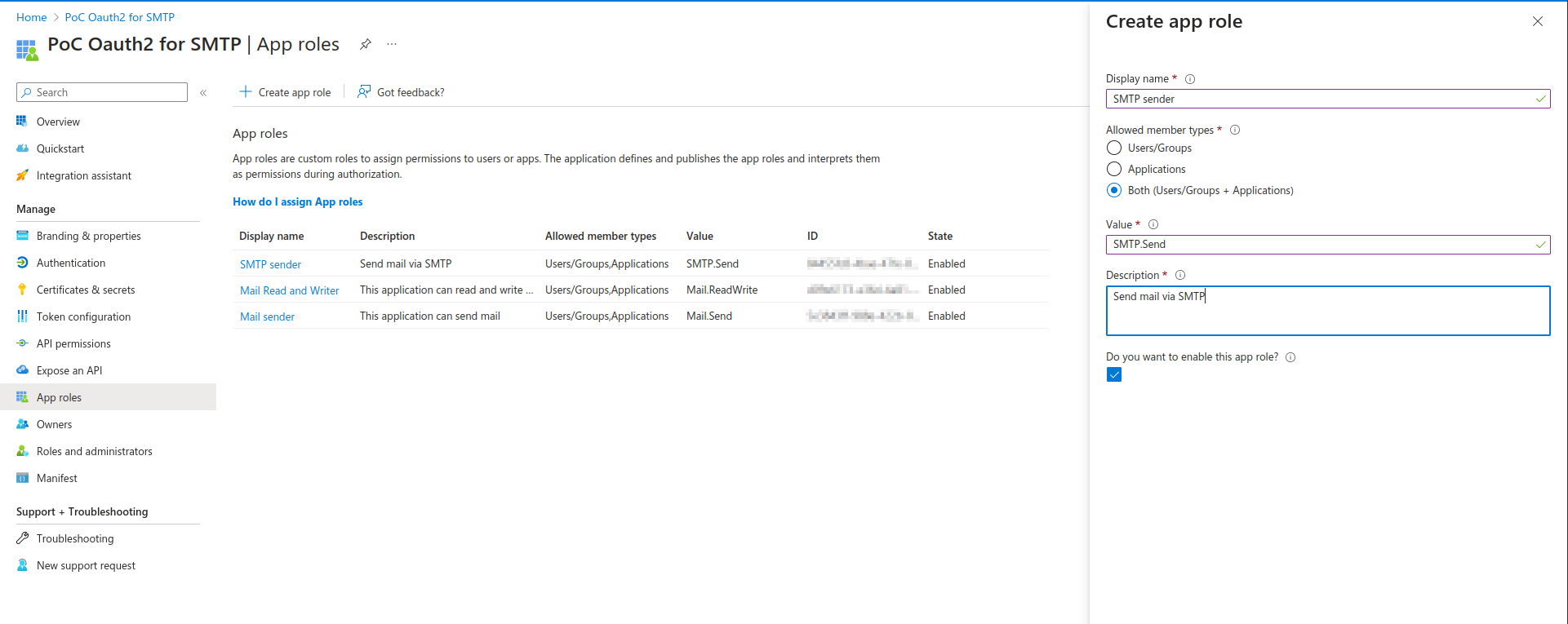Click How do I assign App roles link

297,201
